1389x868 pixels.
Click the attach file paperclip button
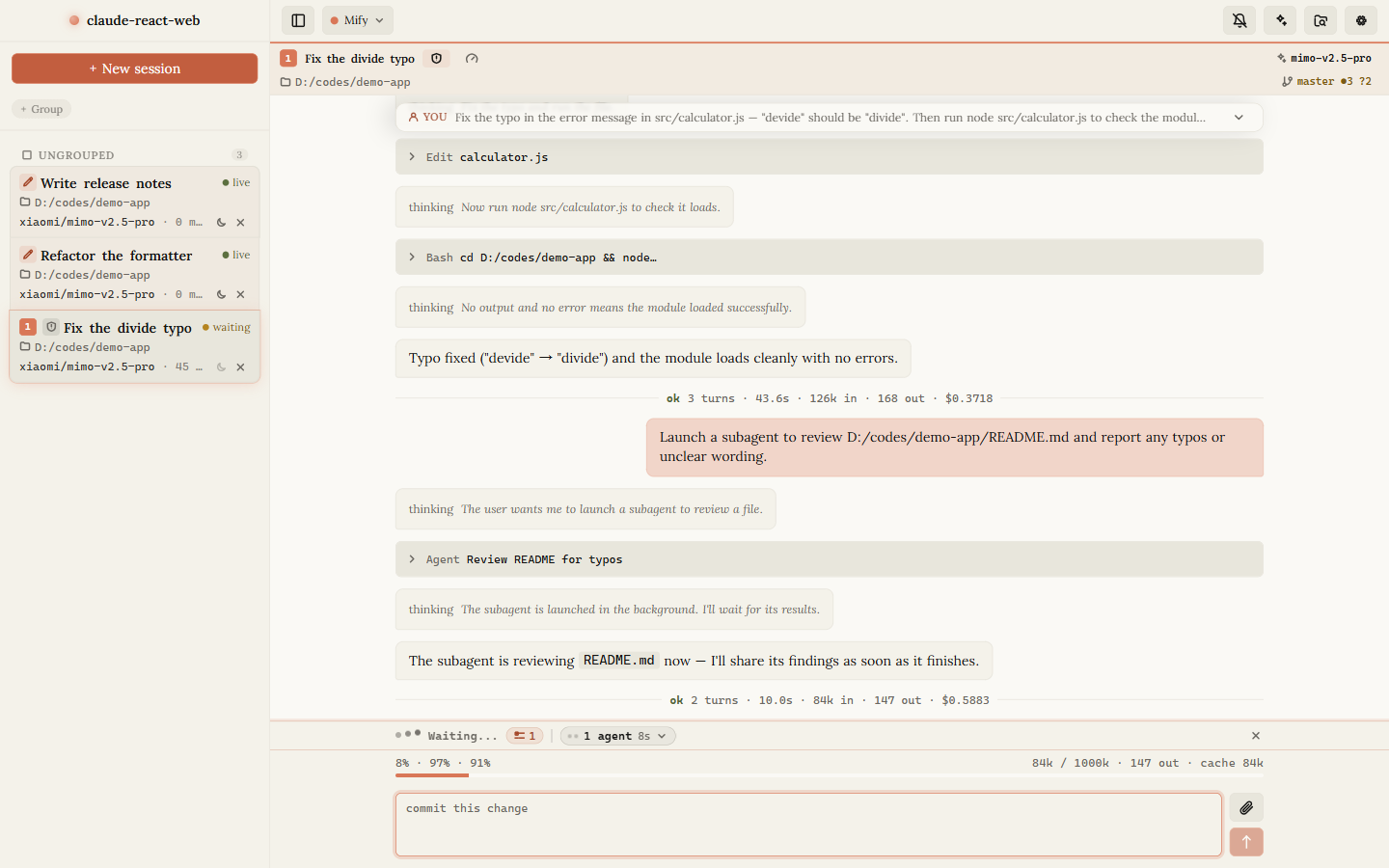click(x=1246, y=808)
